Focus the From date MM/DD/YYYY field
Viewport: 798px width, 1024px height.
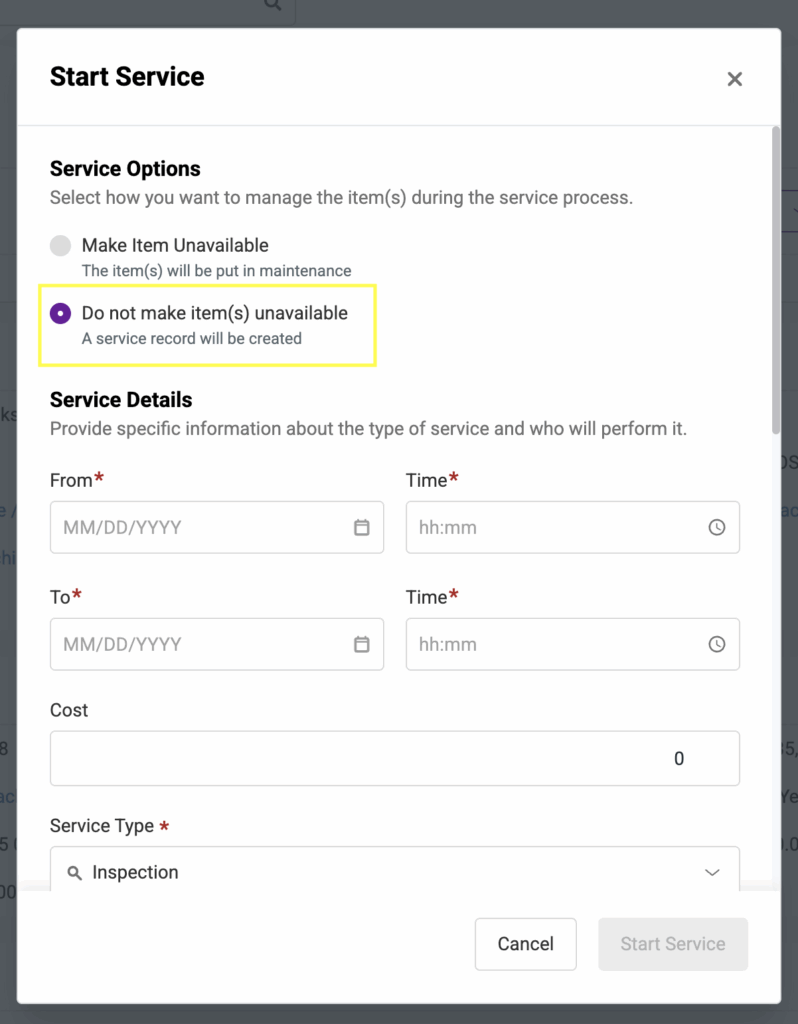pos(200,527)
